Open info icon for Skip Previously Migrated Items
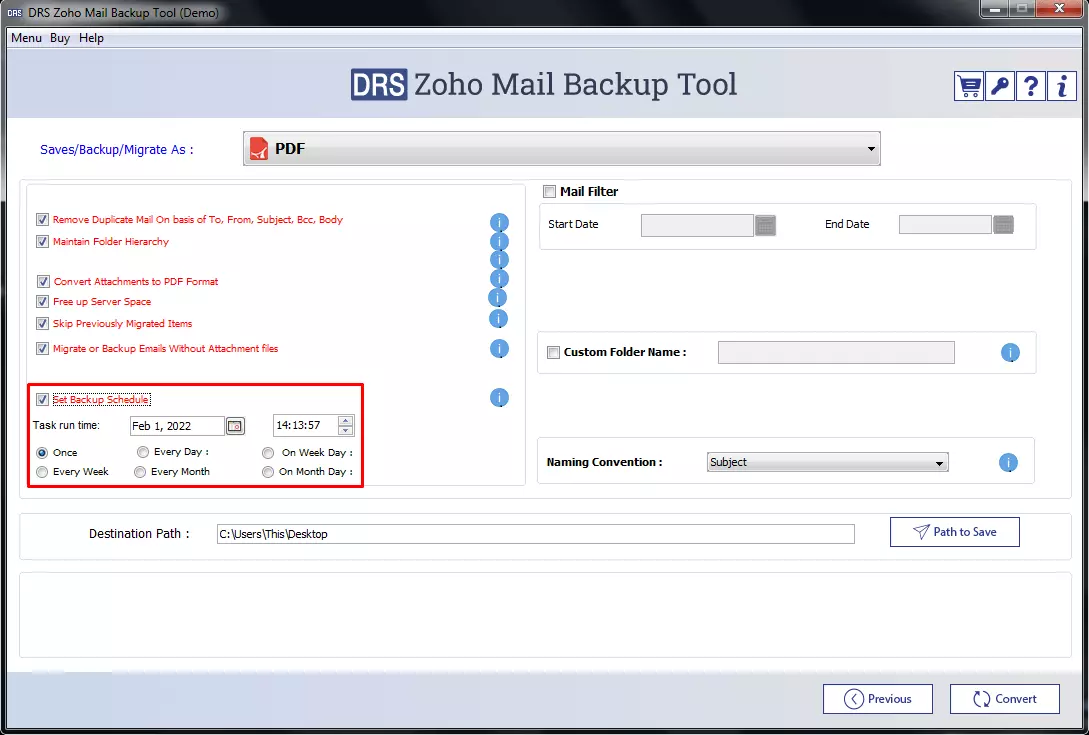 pyautogui.click(x=499, y=319)
